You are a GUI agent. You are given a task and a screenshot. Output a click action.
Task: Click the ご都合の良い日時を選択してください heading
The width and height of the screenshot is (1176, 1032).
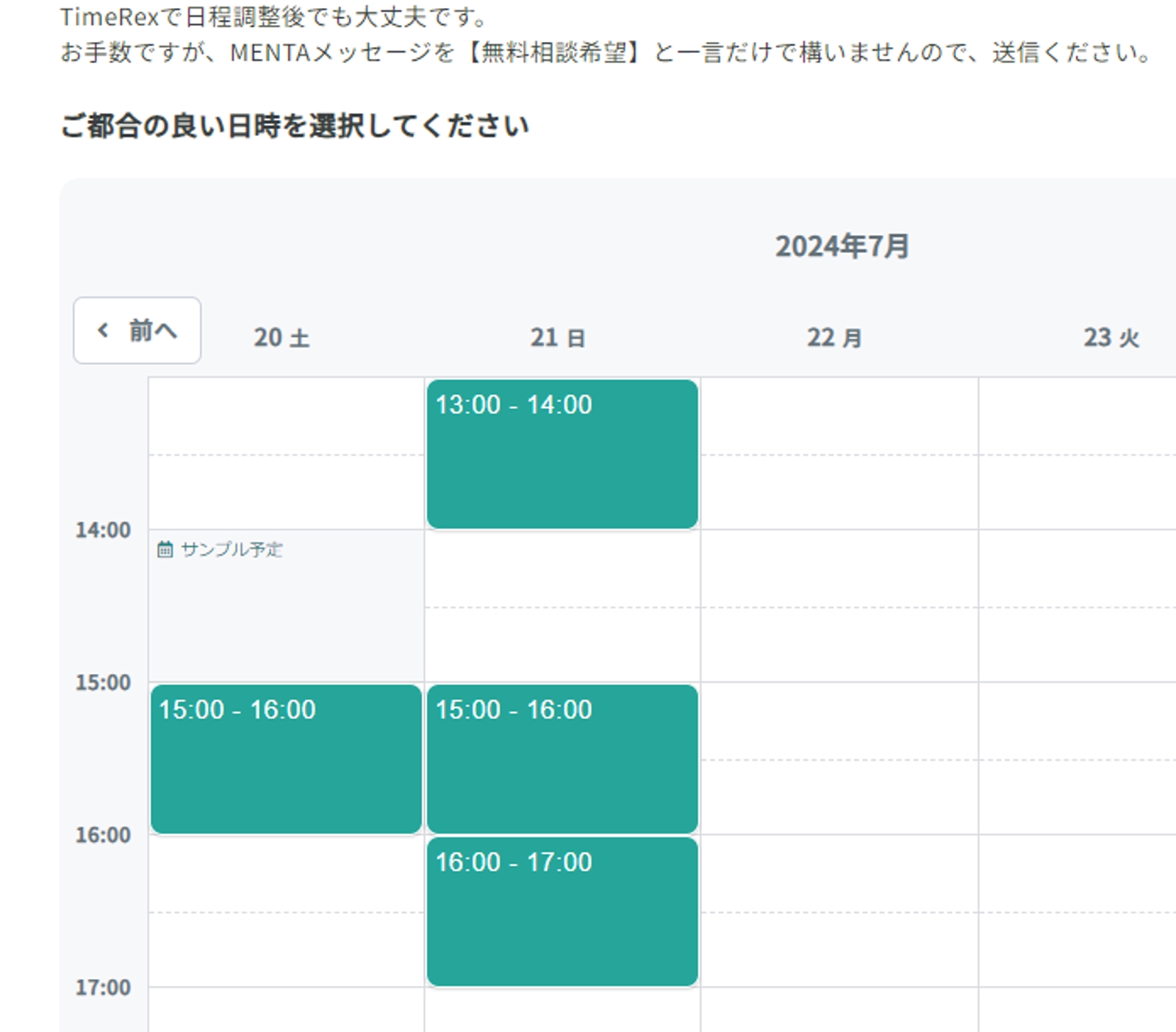[295, 126]
